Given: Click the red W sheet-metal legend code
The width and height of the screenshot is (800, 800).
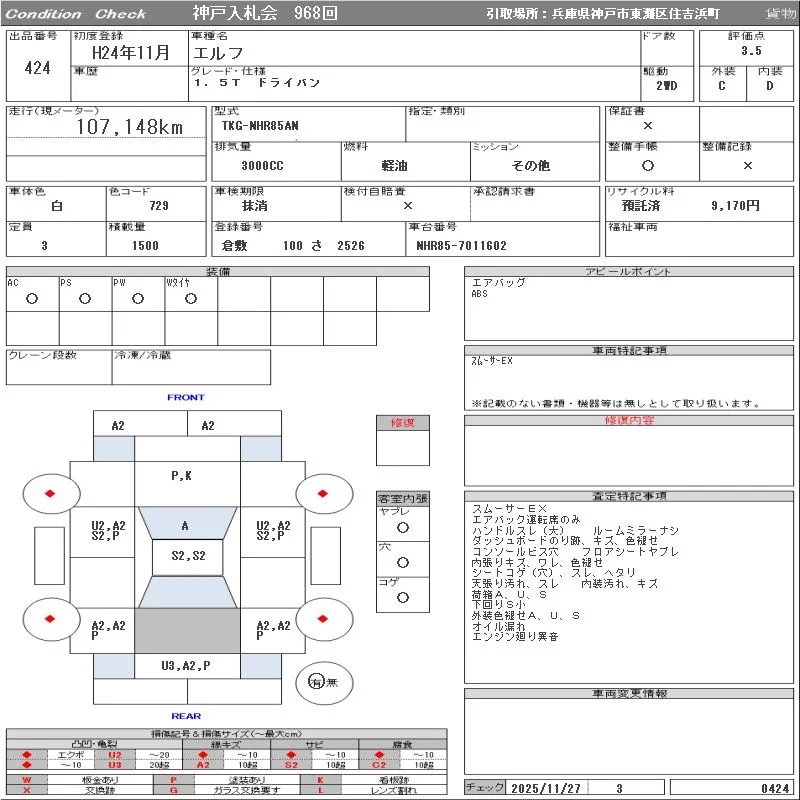Looking at the screenshot, I should 27,779.
